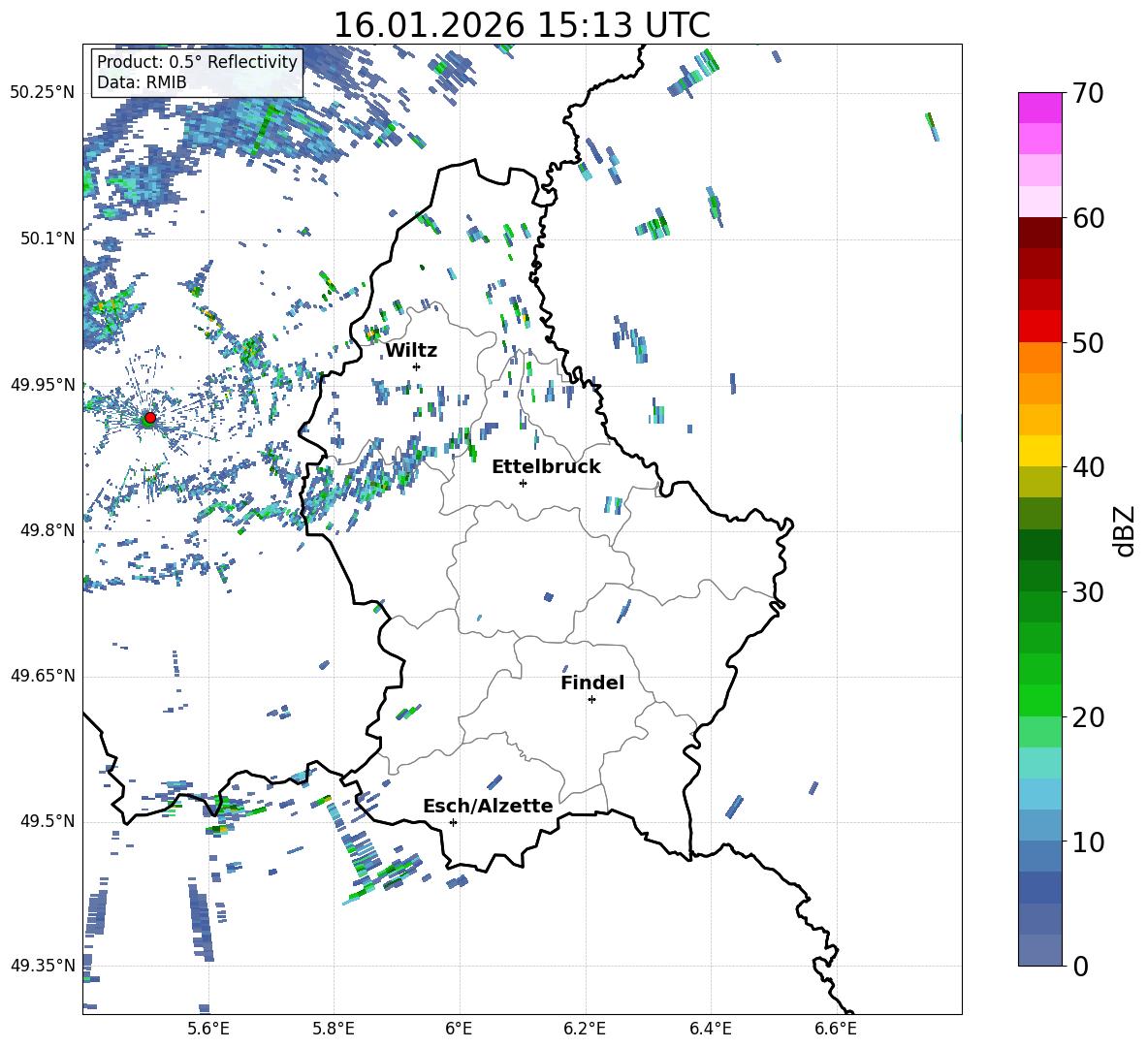The image size is (1148, 1048).
Task: Click the 20 tick label on colorbar
Action: 1088,717
